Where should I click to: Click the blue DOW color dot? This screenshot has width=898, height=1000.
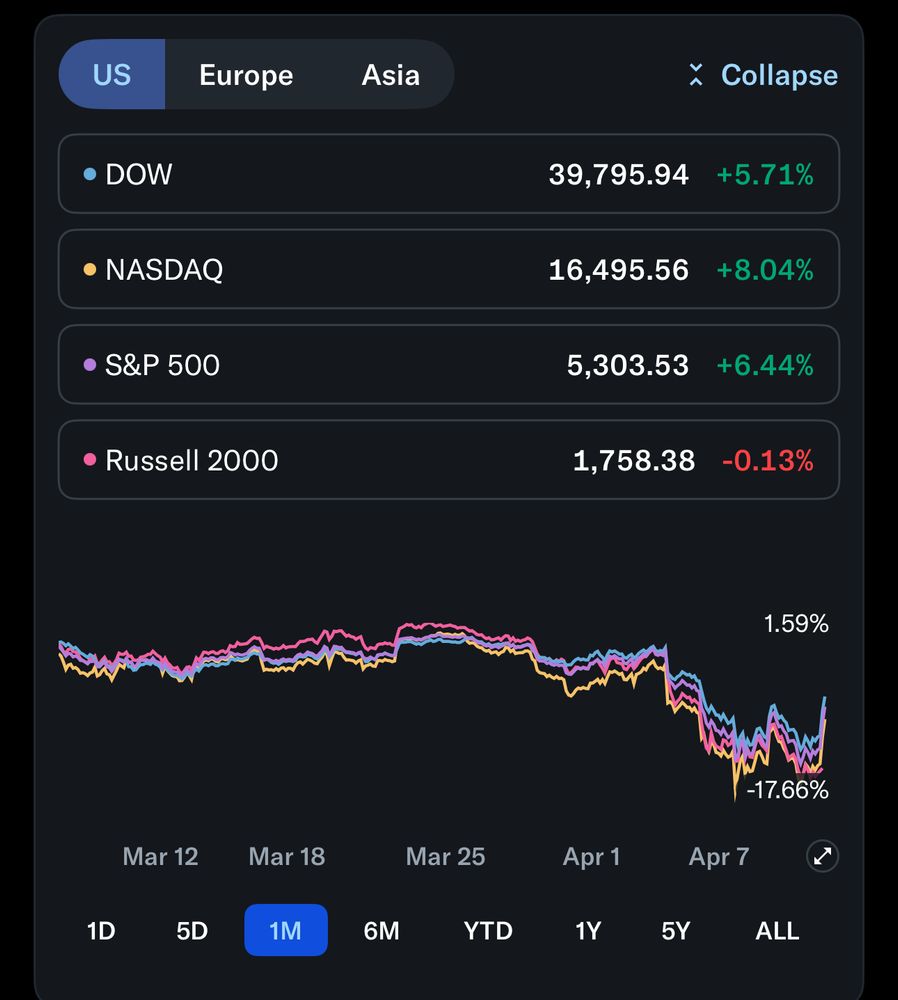pos(90,173)
